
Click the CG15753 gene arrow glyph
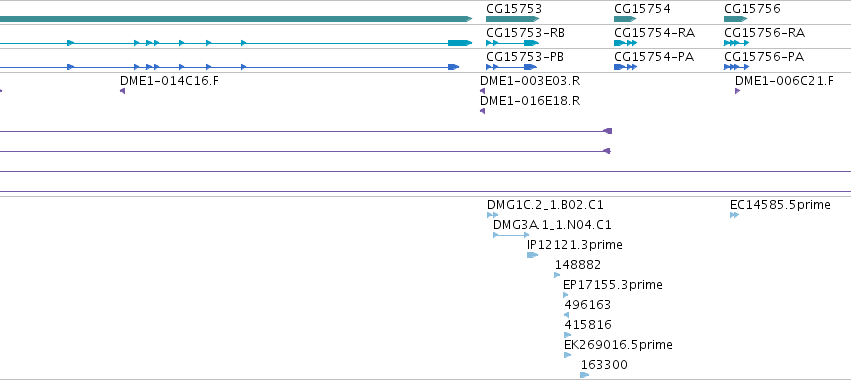[x=513, y=19]
